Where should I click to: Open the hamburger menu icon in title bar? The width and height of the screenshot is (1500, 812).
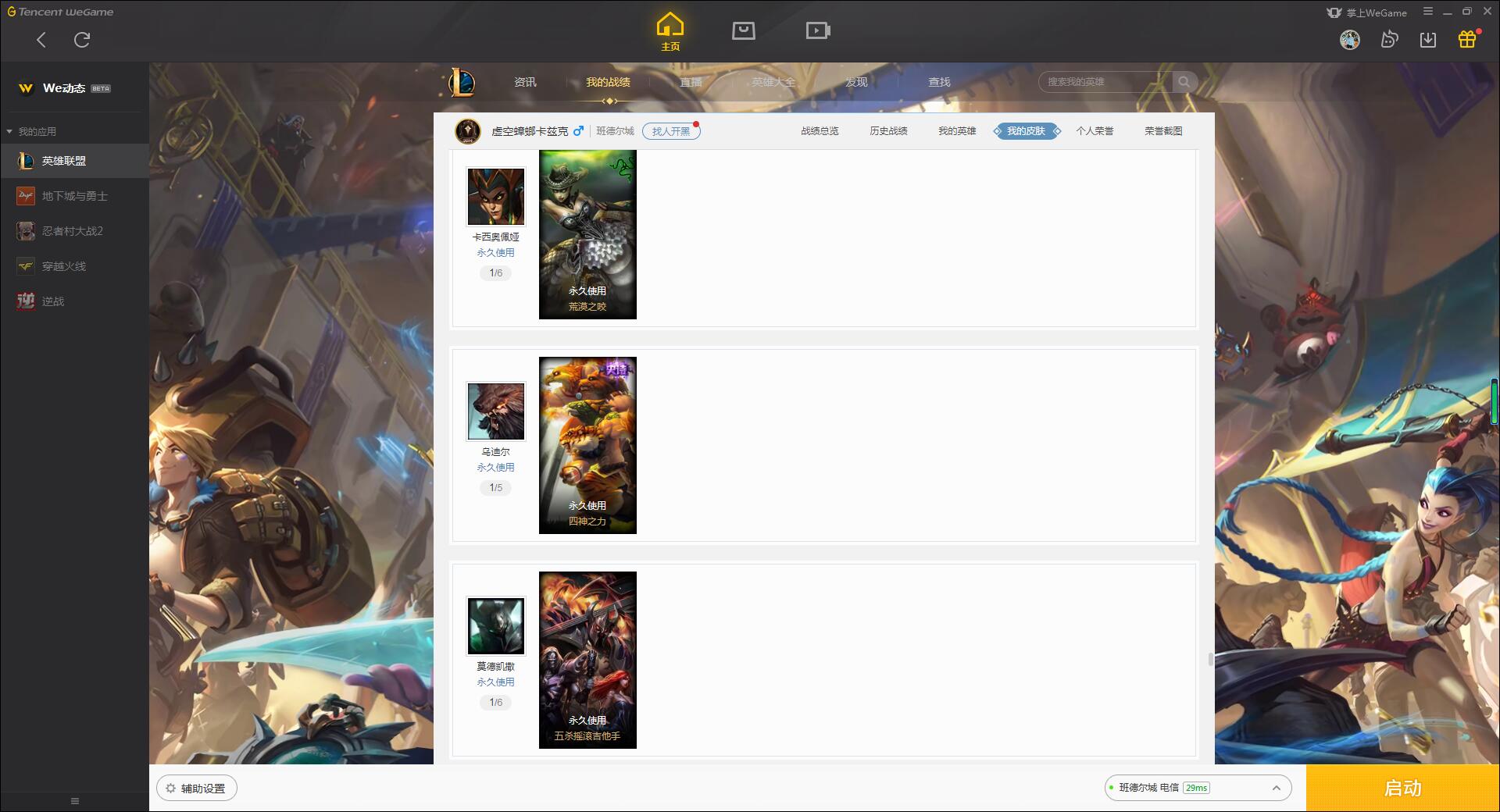1428,12
